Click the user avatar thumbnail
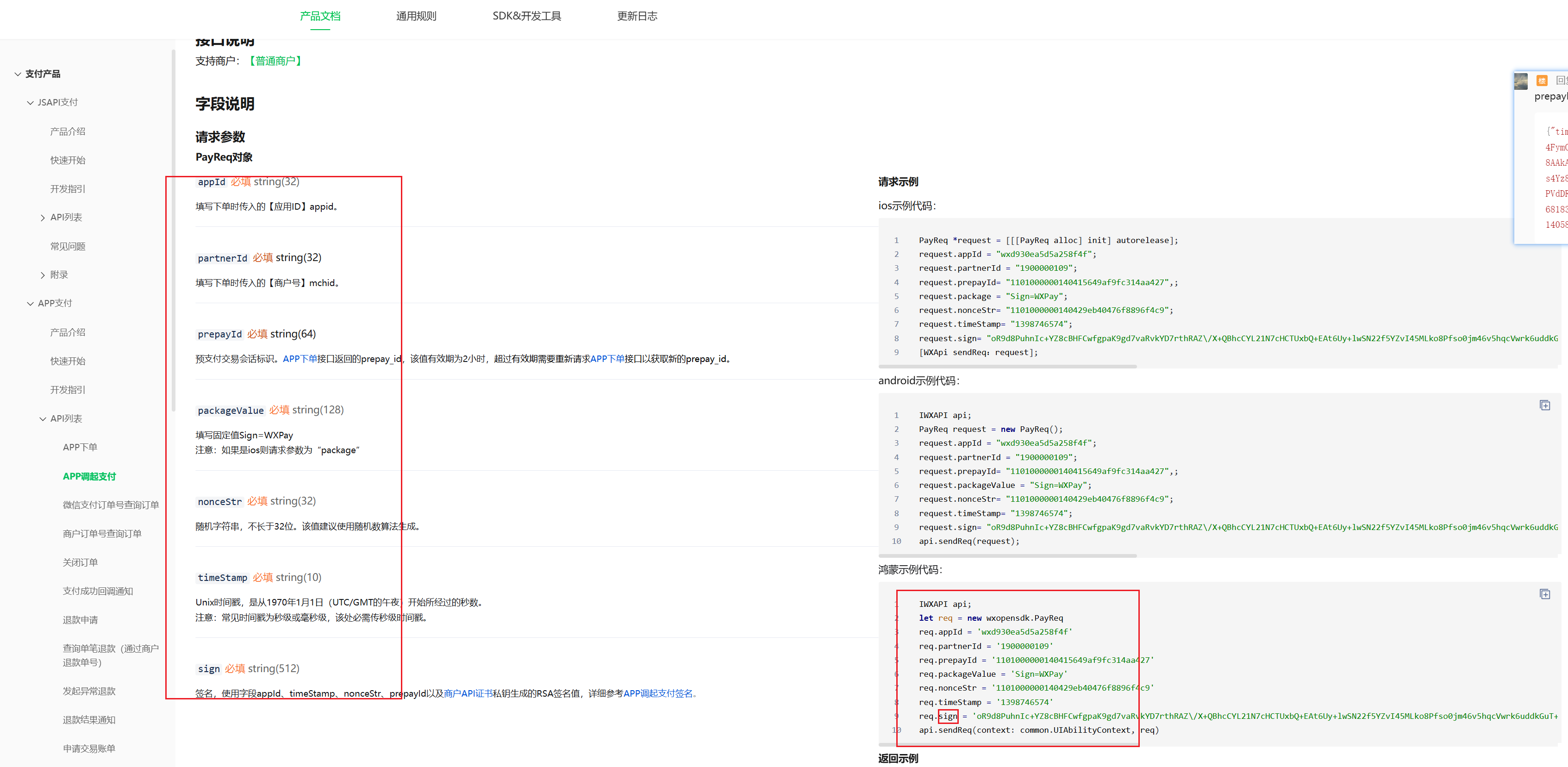 [x=1520, y=81]
